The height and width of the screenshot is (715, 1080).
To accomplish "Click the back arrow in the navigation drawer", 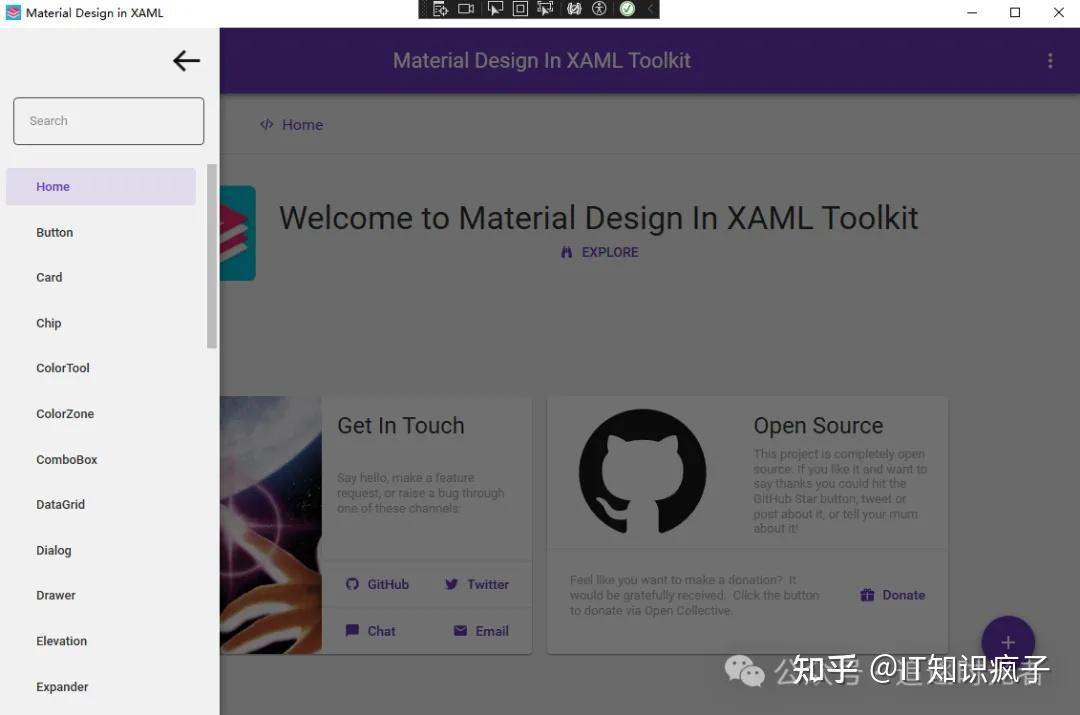I will pos(186,60).
